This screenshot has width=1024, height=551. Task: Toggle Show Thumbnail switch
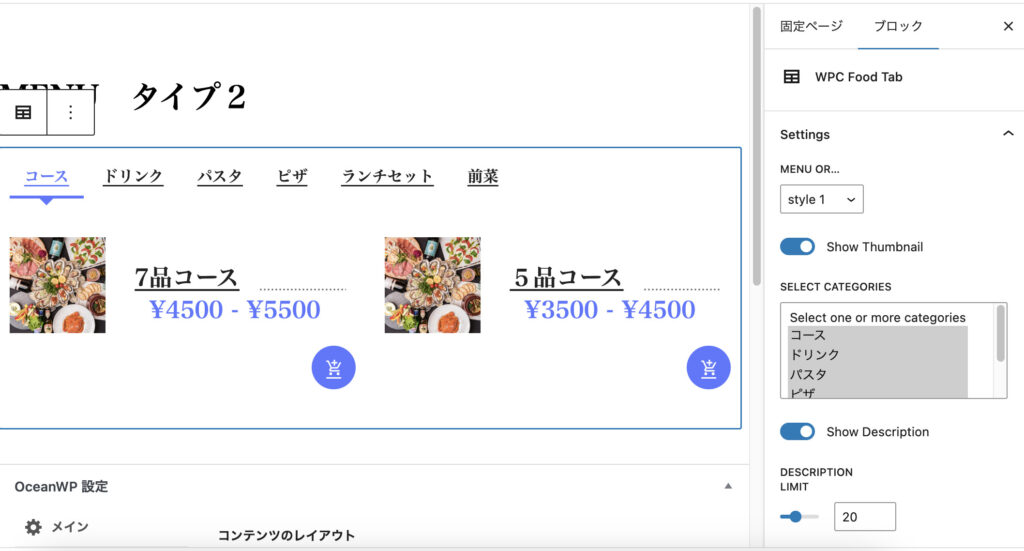click(797, 247)
